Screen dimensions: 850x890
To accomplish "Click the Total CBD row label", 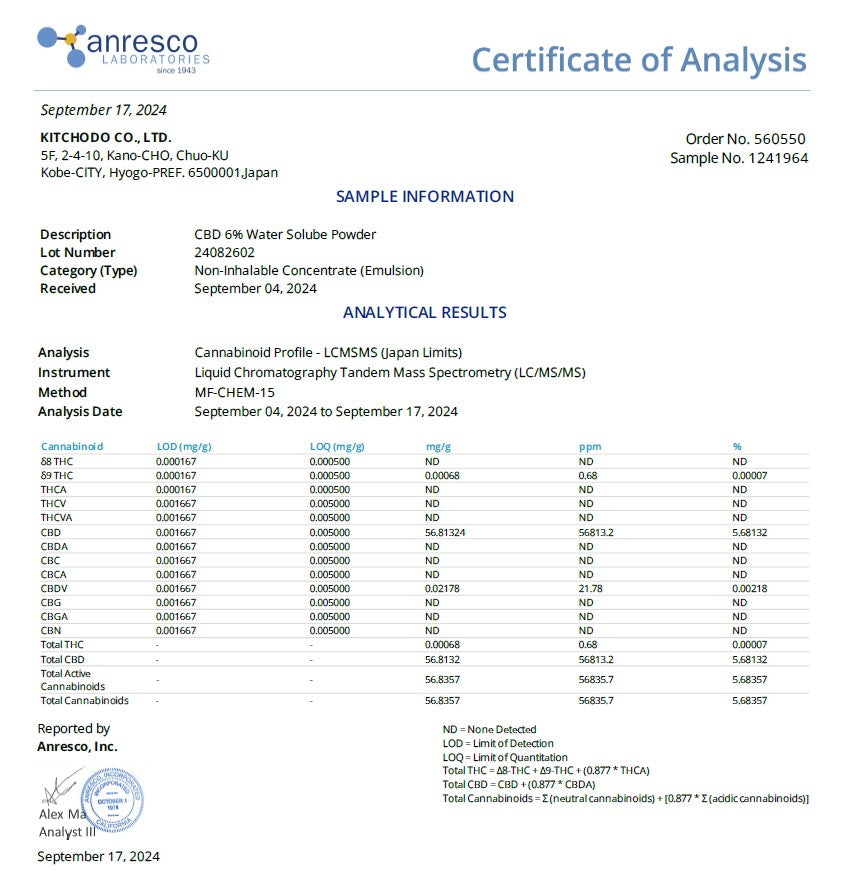I will click(62, 660).
